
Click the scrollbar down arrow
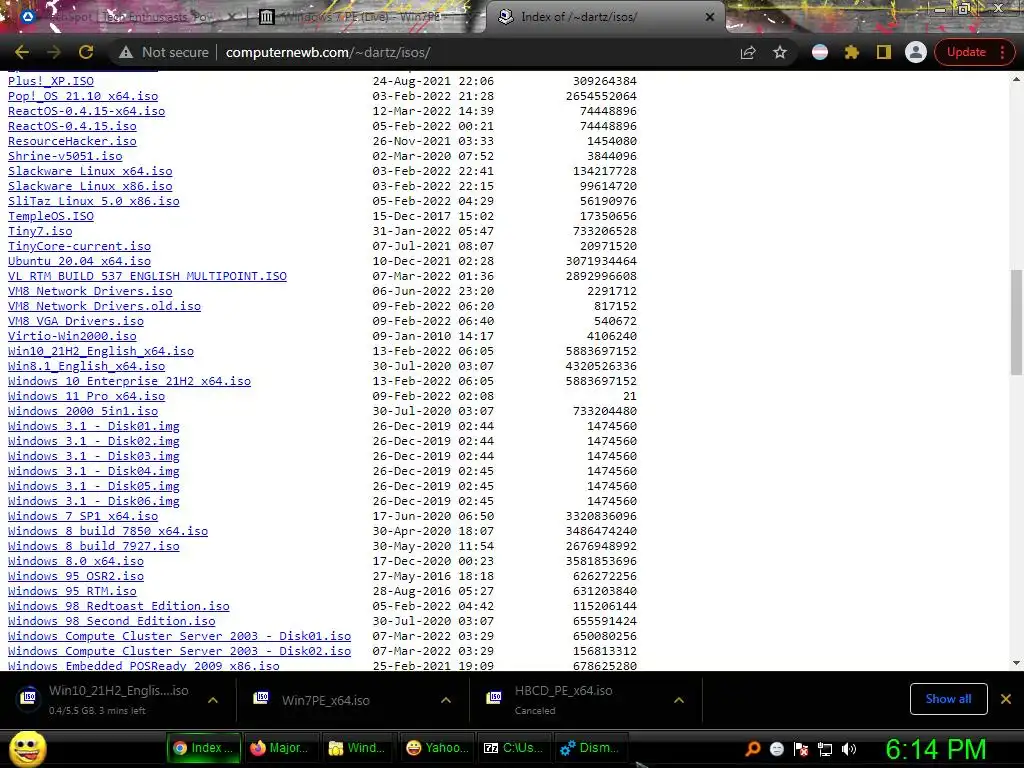pyautogui.click(x=1016, y=663)
